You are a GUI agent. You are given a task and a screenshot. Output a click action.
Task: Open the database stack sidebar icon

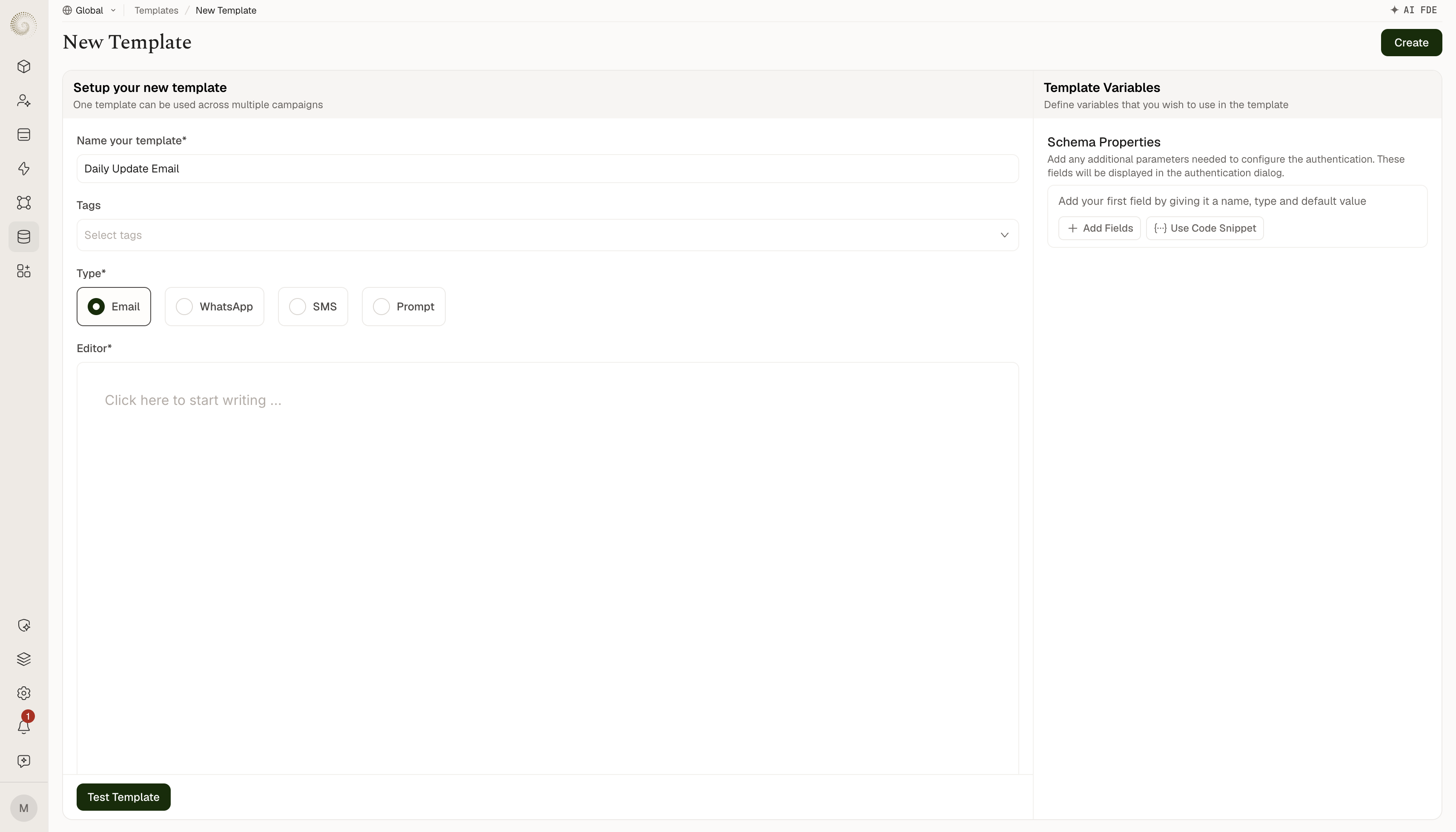coord(23,237)
